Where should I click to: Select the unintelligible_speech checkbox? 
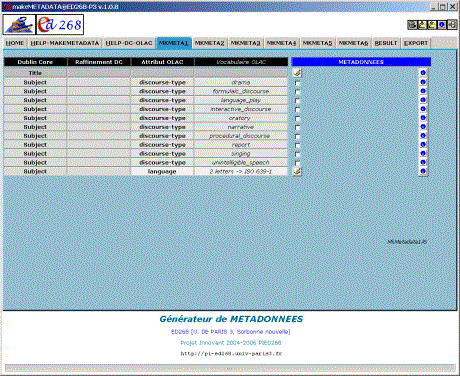pyautogui.click(x=297, y=163)
